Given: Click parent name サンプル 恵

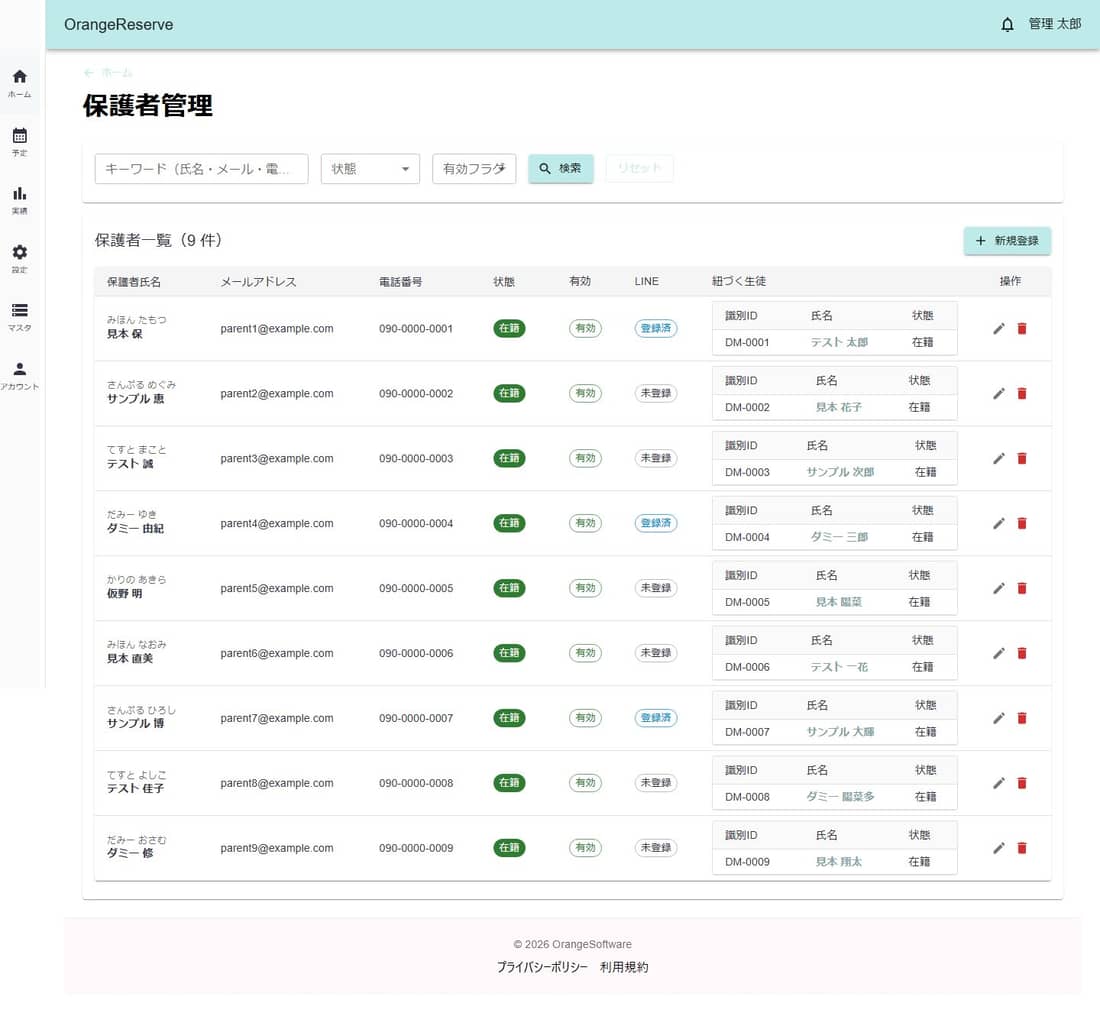Looking at the screenshot, I should coord(135,399).
